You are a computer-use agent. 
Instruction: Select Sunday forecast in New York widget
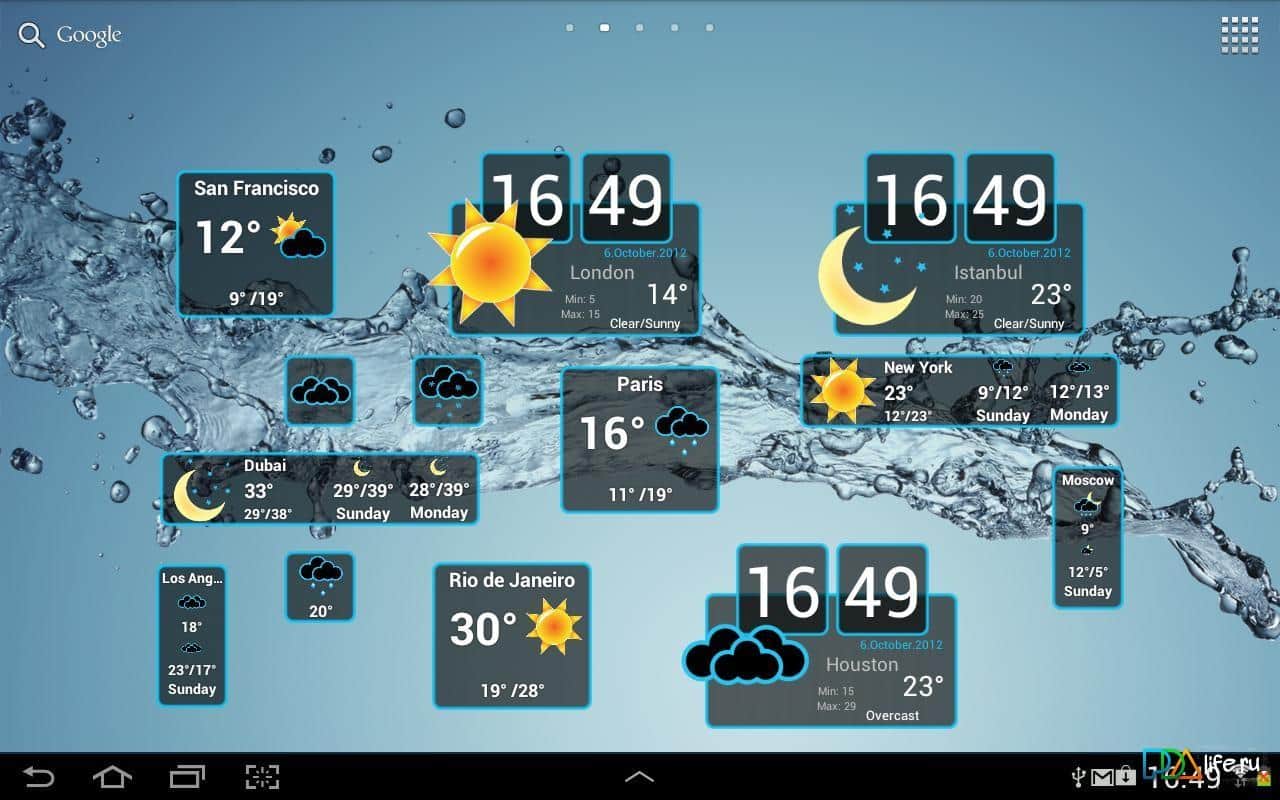click(1002, 392)
